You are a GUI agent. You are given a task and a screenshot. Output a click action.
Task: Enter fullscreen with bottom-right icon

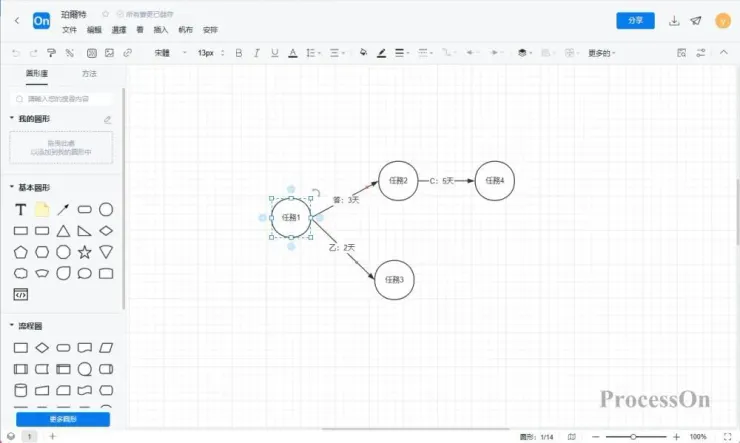click(x=727, y=437)
